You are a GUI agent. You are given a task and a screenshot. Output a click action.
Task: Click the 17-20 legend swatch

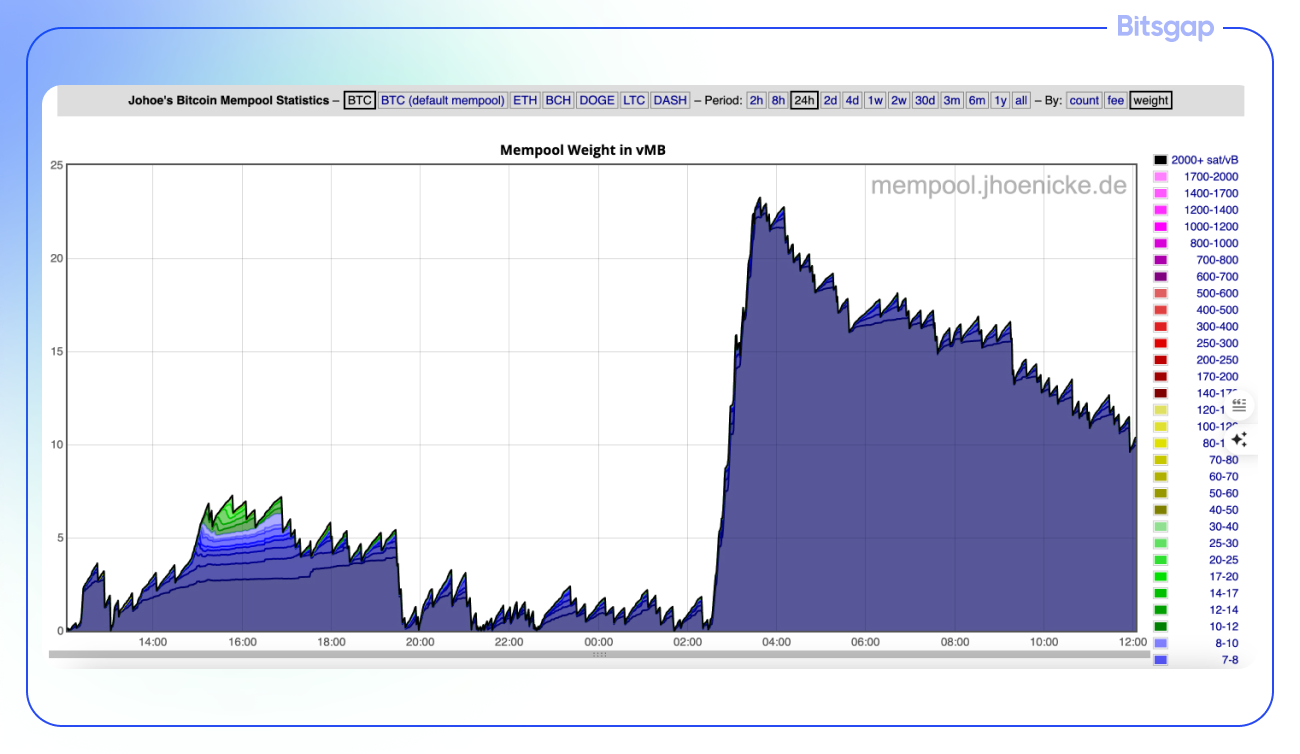tap(1161, 576)
